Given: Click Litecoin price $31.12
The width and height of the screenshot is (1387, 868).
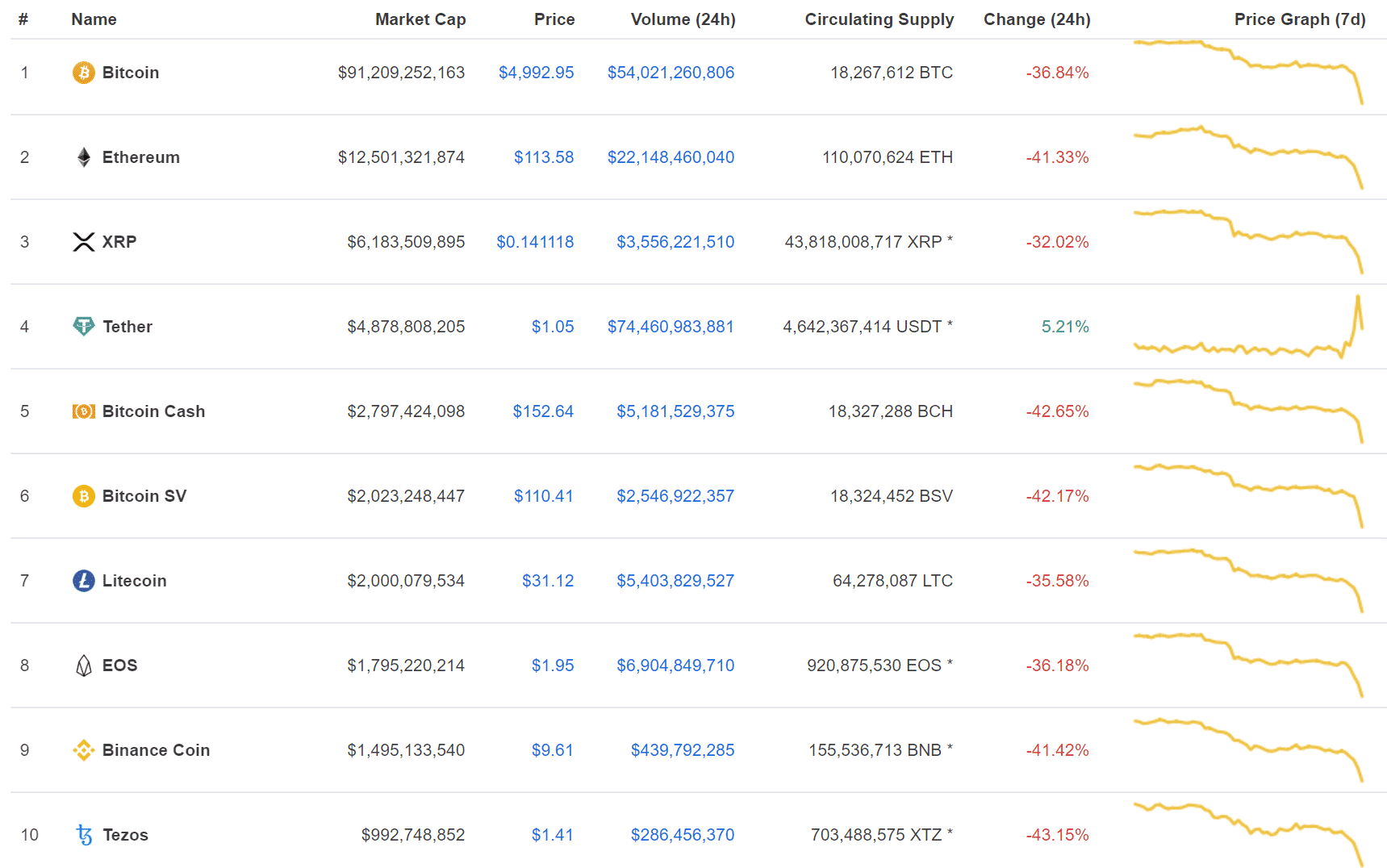Looking at the screenshot, I should (548, 581).
